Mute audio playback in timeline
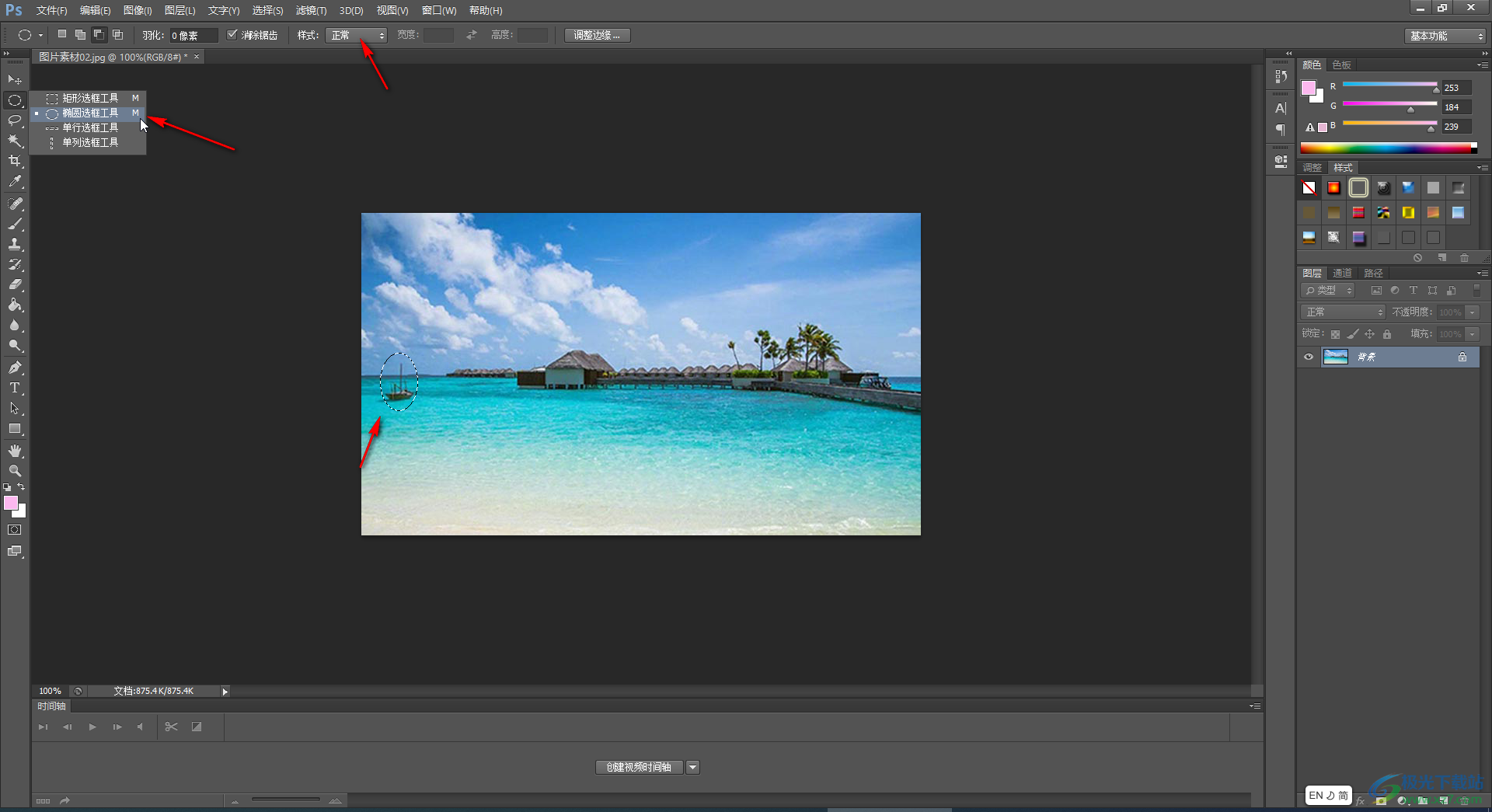Screen dimensions: 1492x812 140,727
